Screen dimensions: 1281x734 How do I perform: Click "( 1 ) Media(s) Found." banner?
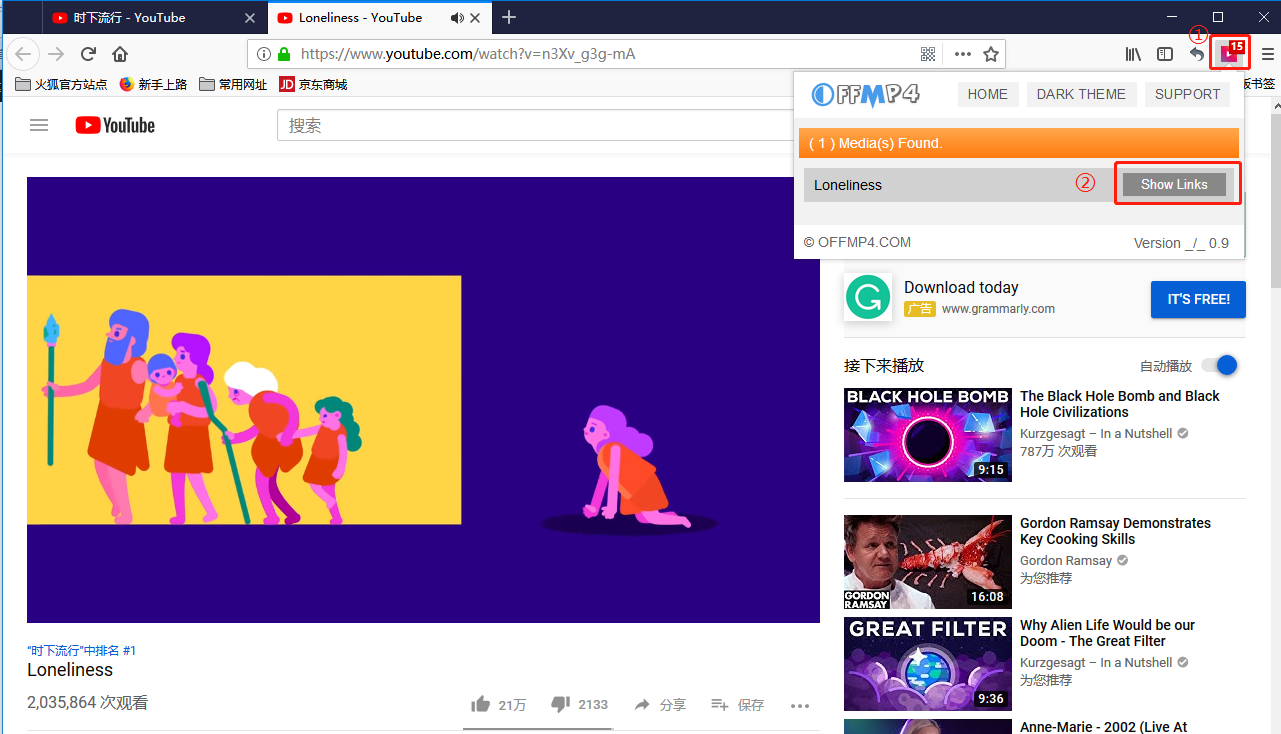coord(1018,143)
